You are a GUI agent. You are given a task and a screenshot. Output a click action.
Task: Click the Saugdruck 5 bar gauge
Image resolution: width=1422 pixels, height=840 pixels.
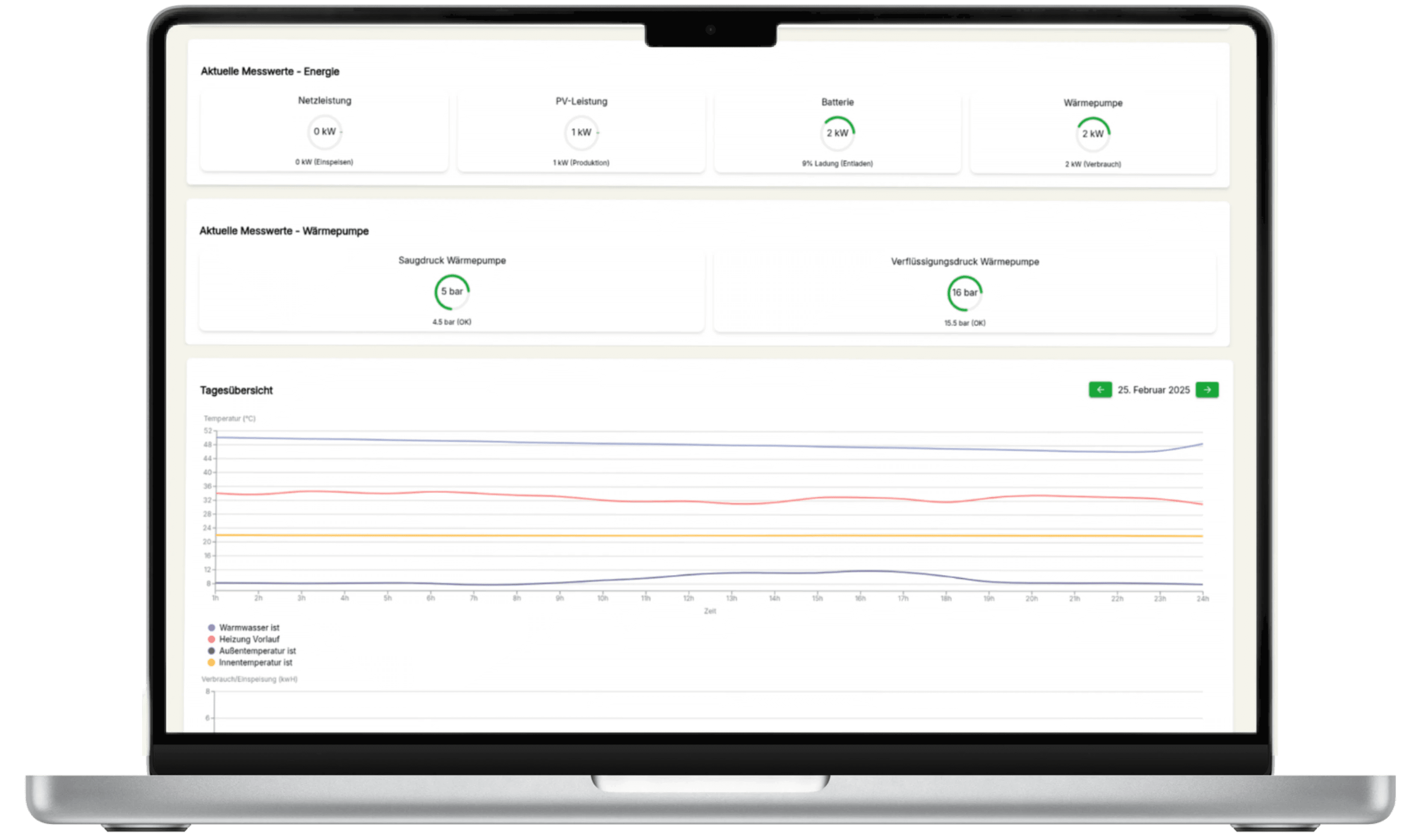tap(452, 292)
